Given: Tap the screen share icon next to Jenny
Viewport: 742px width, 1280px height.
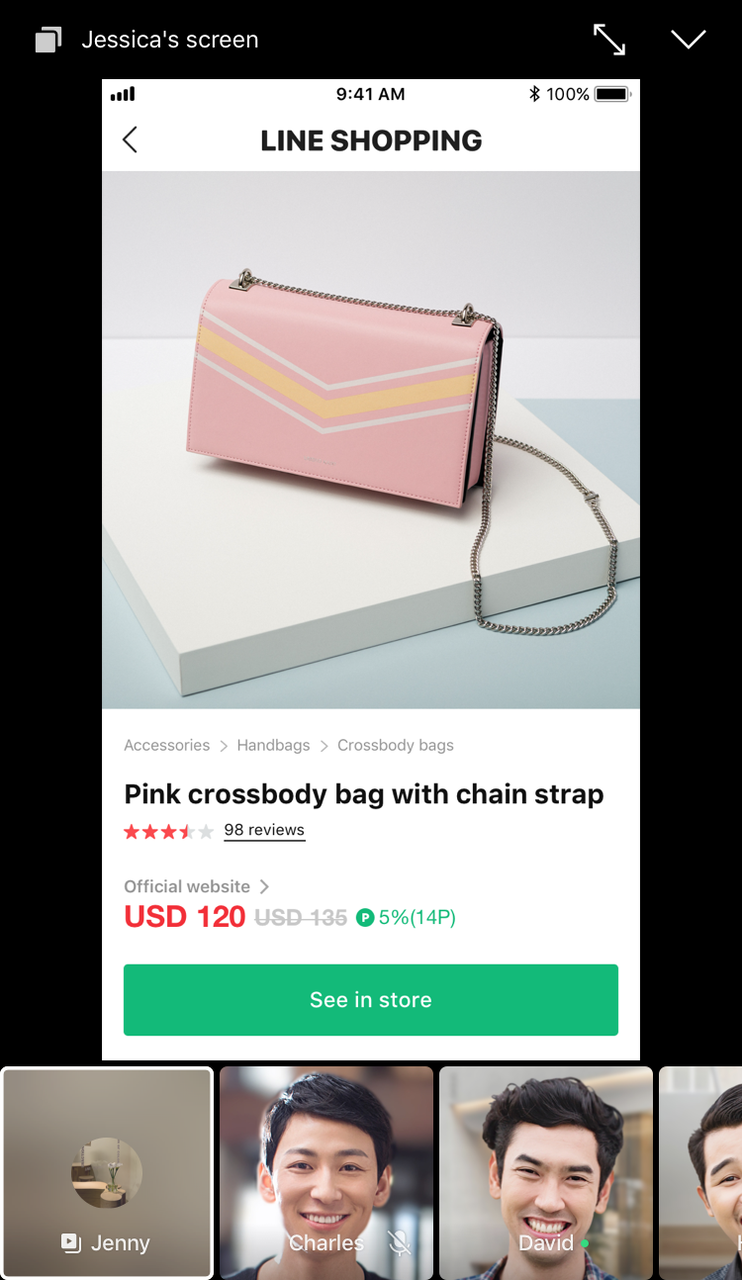Looking at the screenshot, I should [x=70, y=1243].
